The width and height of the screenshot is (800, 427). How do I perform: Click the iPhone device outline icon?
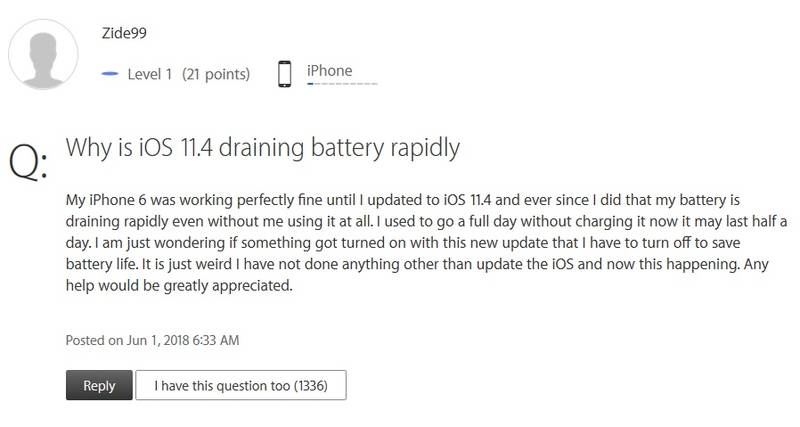click(x=285, y=74)
